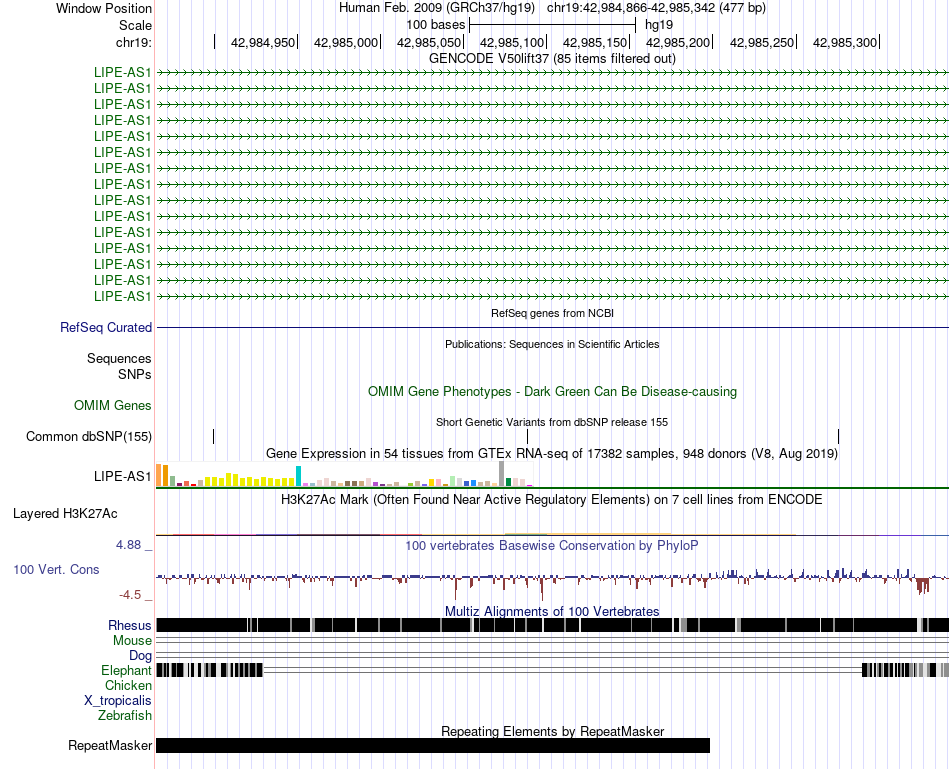Click the chr19: ruler label

point(133,42)
